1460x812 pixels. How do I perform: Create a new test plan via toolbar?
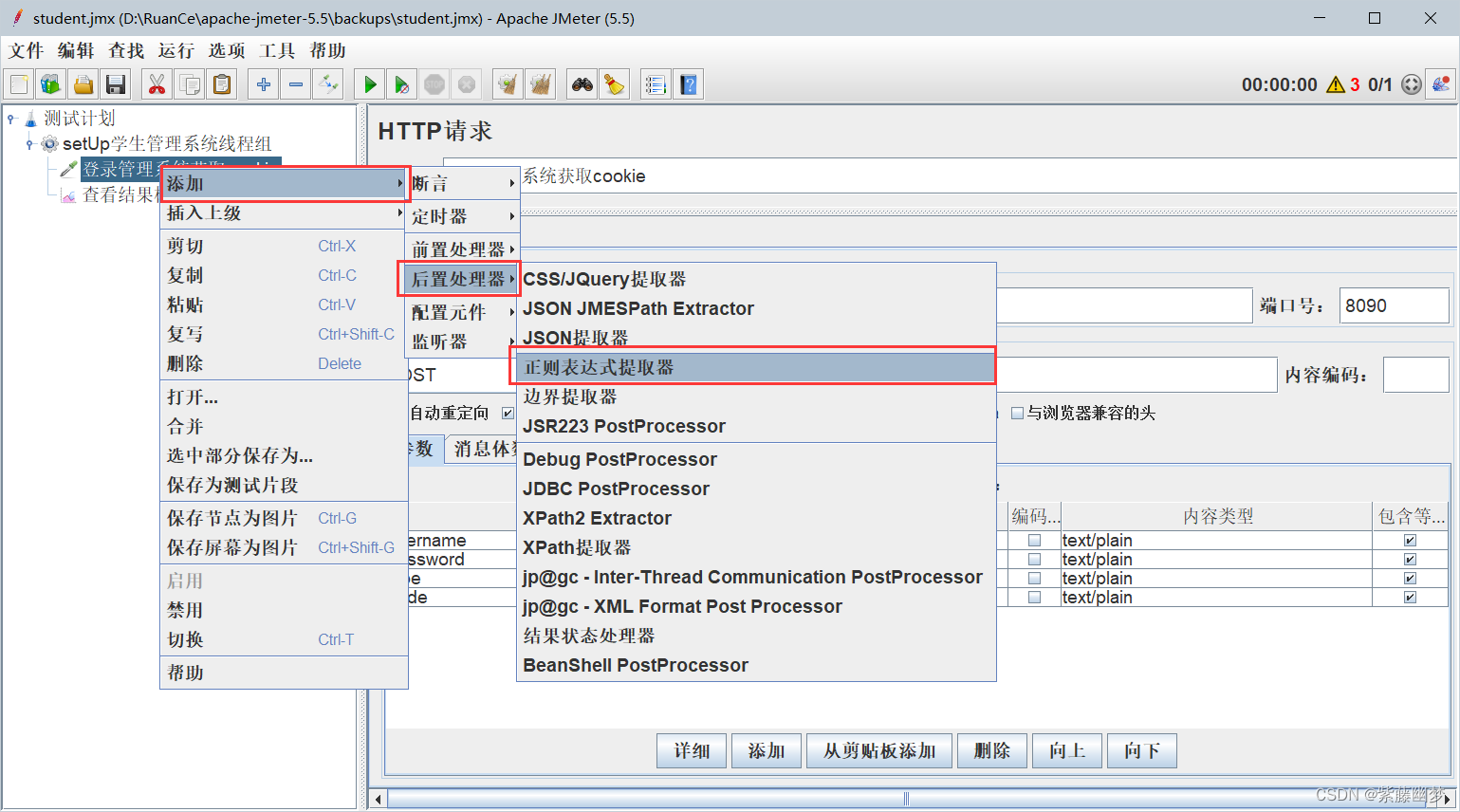pos(19,84)
